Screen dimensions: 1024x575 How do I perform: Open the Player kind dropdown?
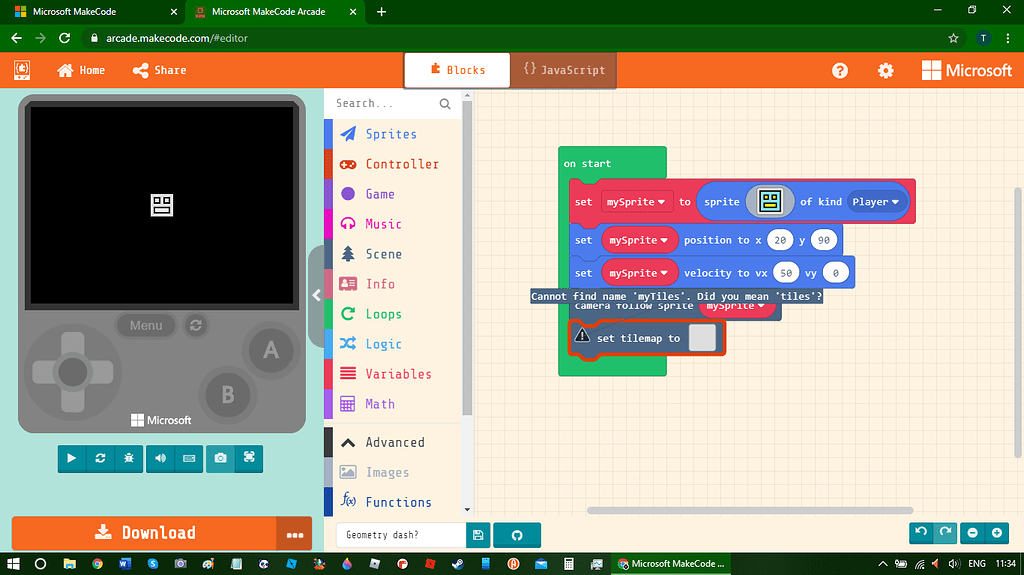[x=875, y=202]
